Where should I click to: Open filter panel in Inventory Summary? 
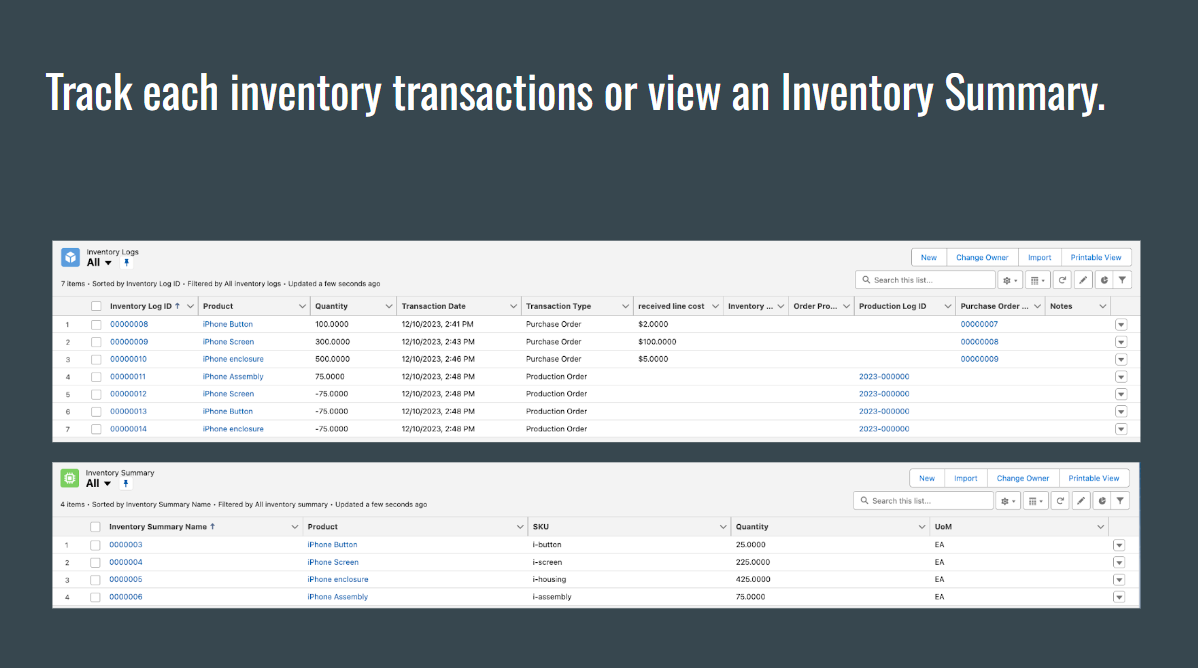tap(1121, 501)
